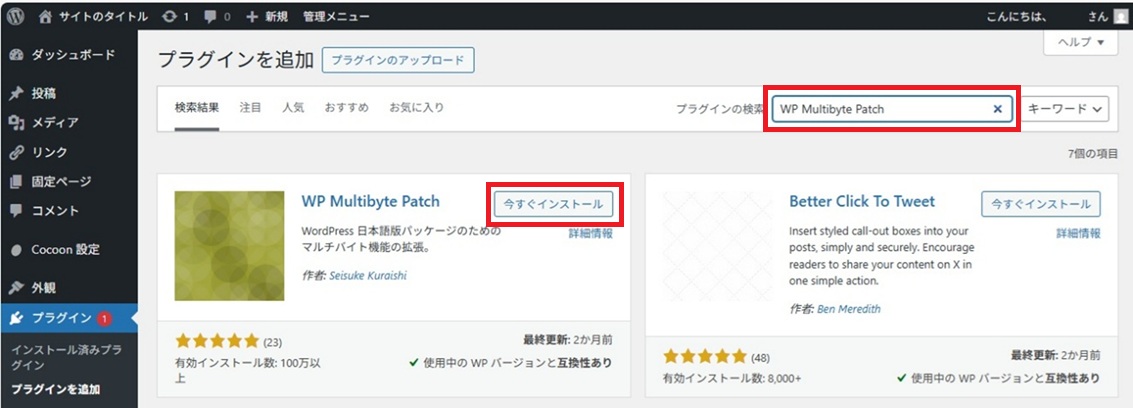Switch to the 注目 tab
This screenshot has height=408, width=1133.
click(x=250, y=108)
